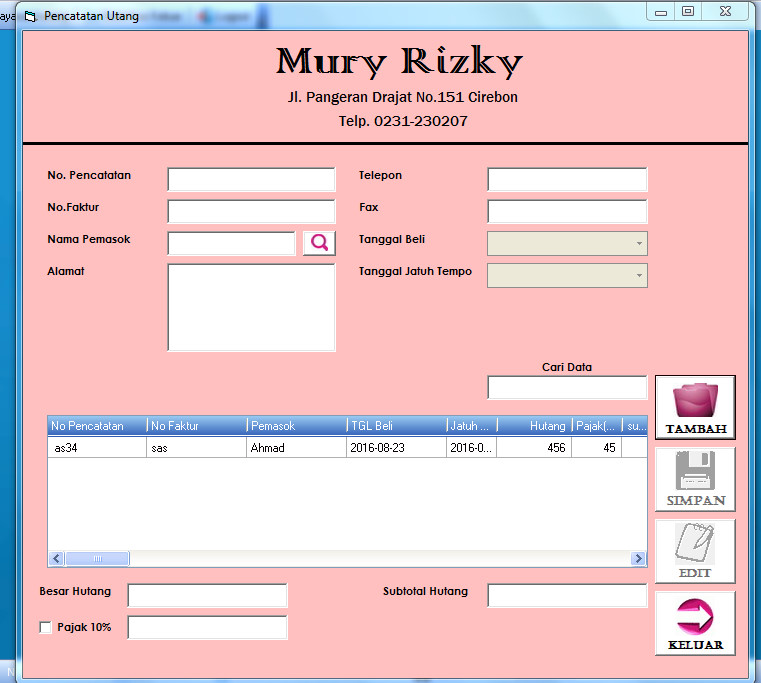Click the Telepon input field
Viewport: 761px width, 683px height.
(x=566, y=180)
